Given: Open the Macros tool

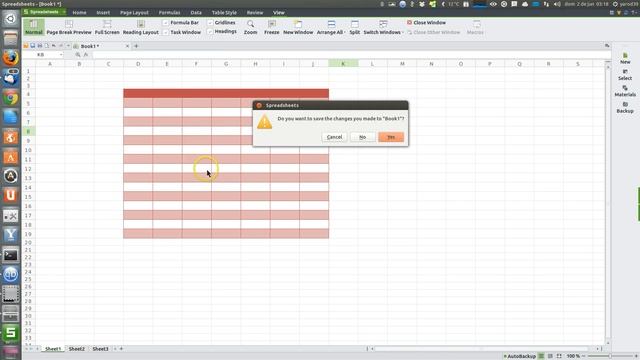Looking at the screenshot, I should tap(475, 27).
